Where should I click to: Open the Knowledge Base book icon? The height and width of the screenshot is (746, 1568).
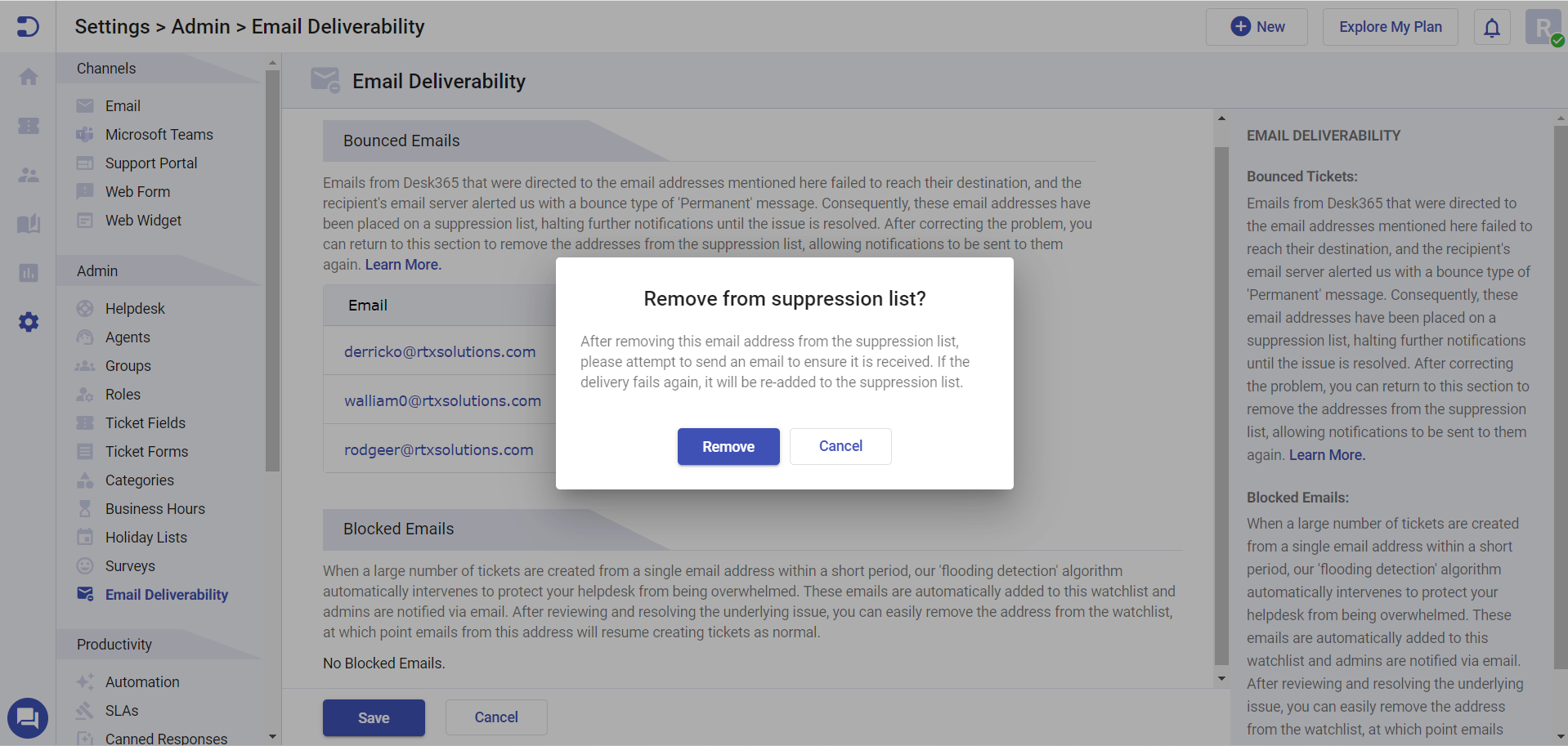(29, 224)
